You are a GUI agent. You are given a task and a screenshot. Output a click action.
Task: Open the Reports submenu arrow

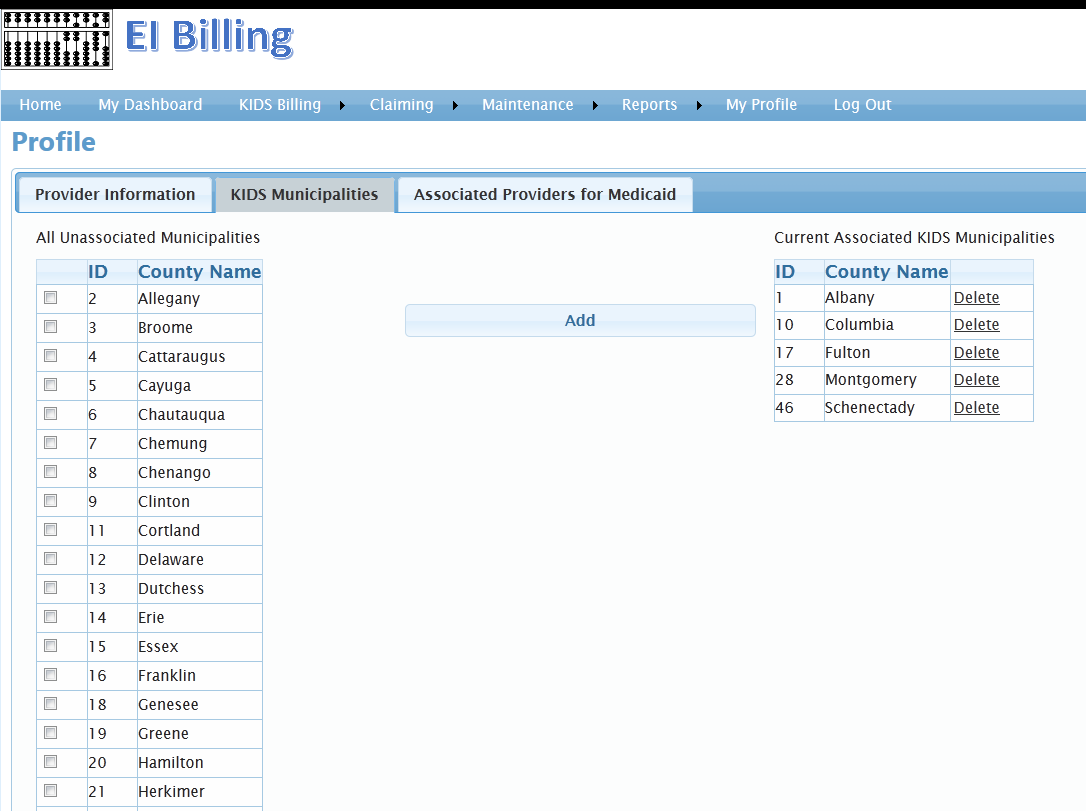click(700, 105)
